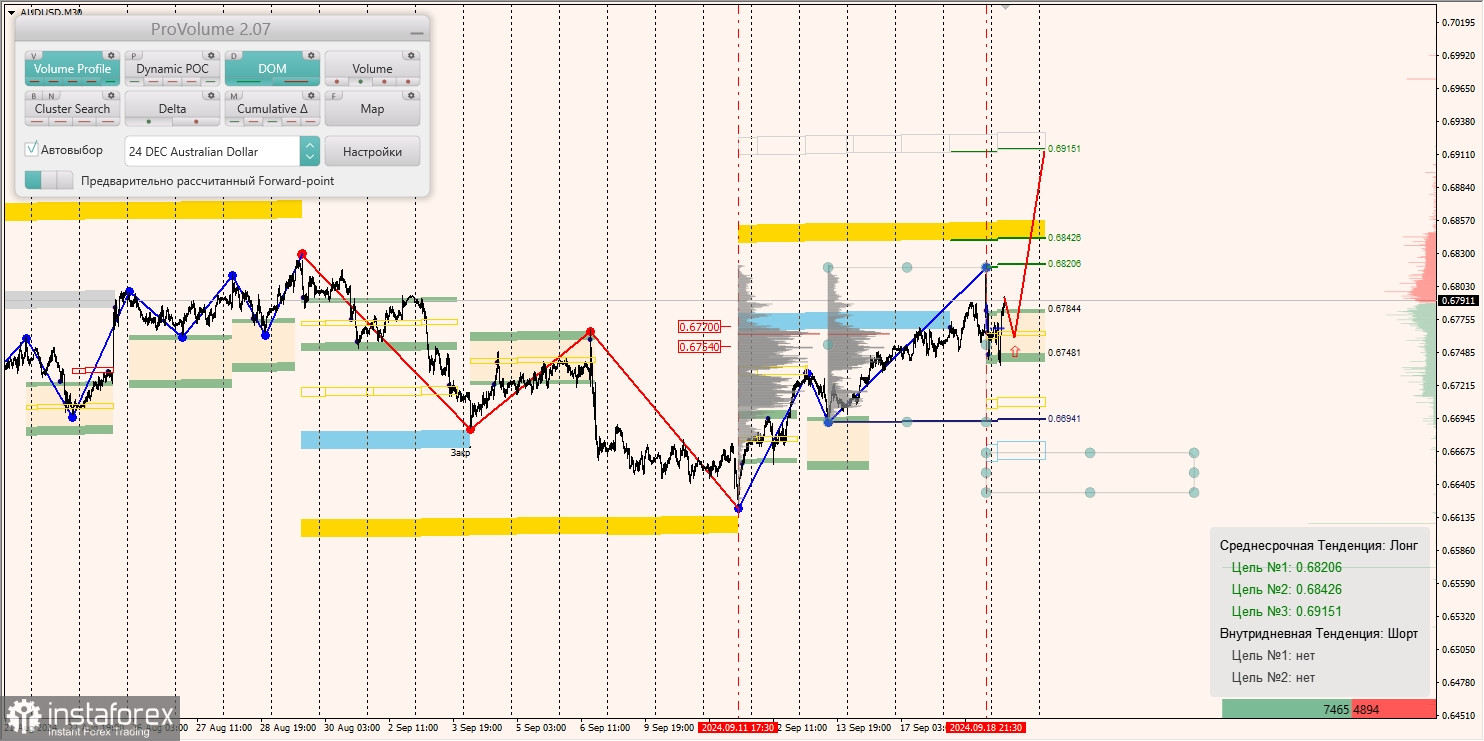Click green 7465 volume bar
The height and width of the screenshot is (741, 1484).
pos(1287,709)
